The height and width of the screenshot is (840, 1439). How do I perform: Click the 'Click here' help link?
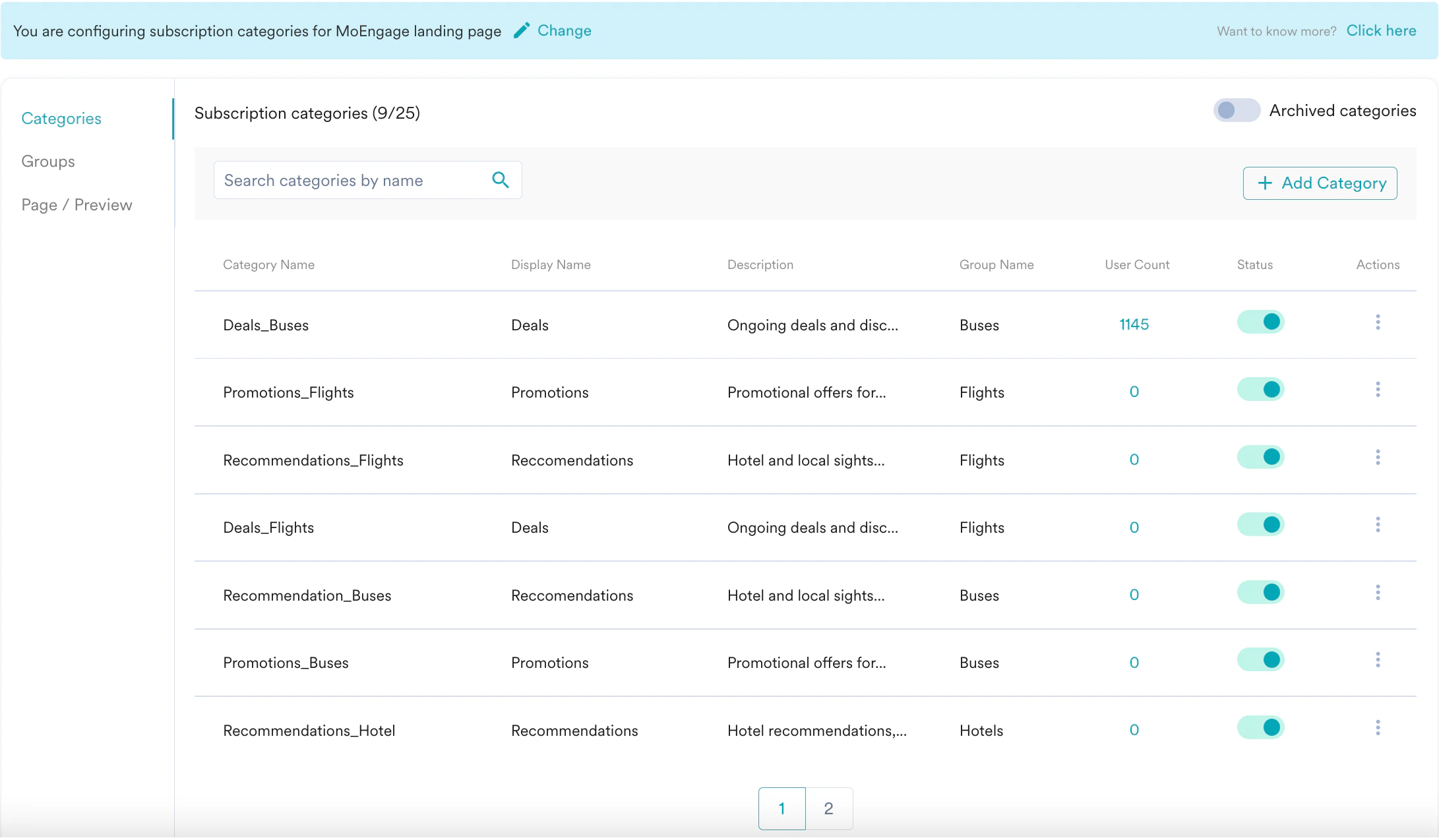click(x=1381, y=30)
